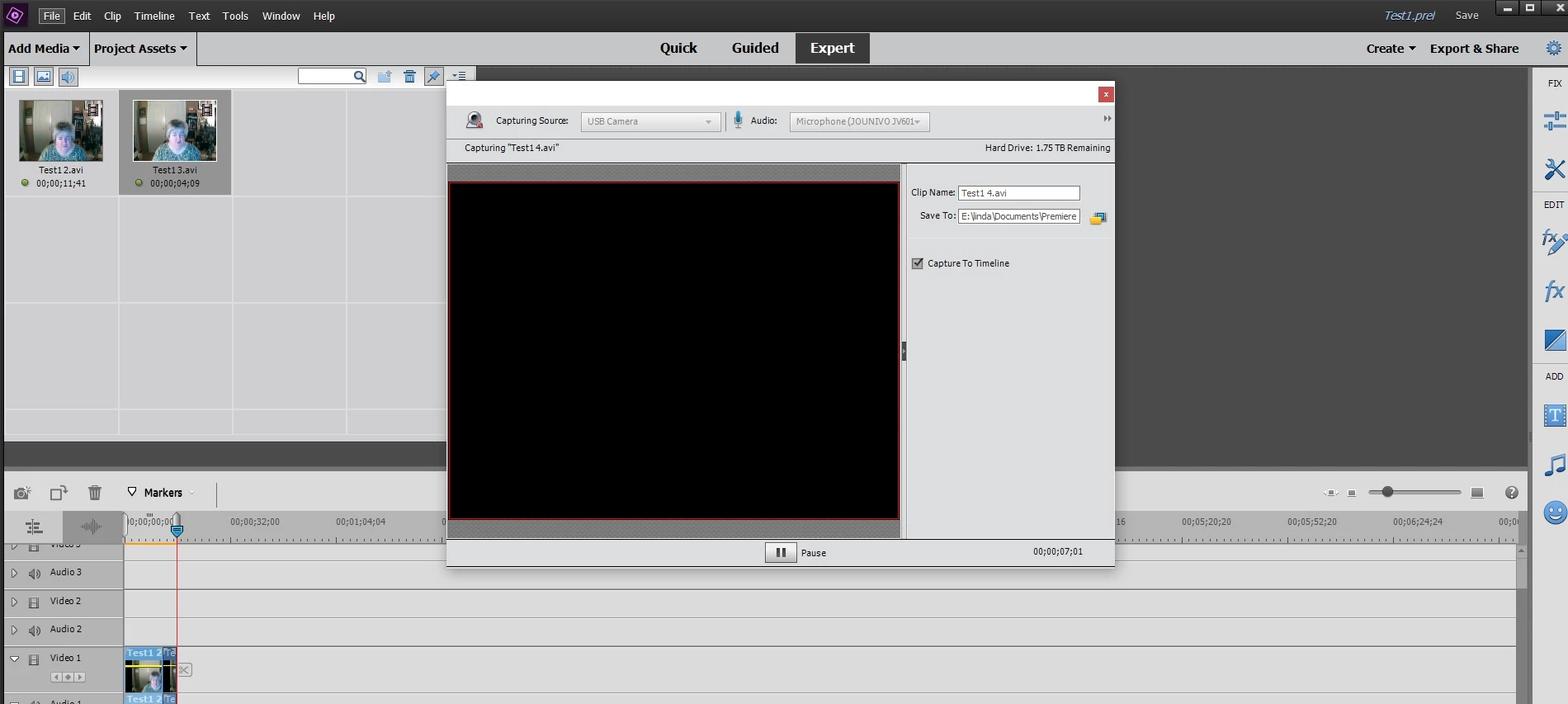Viewport: 1568px width, 704px height.
Task: Click the Project Assets trash icon
Action: coord(409,77)
